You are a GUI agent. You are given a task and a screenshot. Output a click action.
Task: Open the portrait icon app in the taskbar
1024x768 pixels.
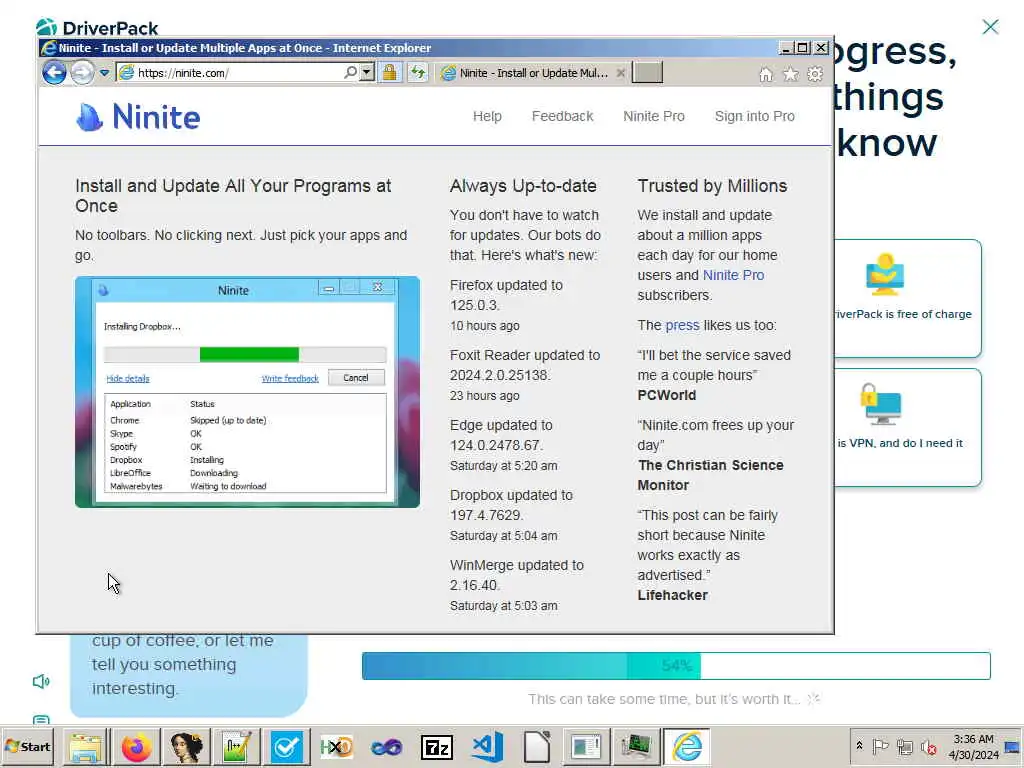(x=186, y=746)
